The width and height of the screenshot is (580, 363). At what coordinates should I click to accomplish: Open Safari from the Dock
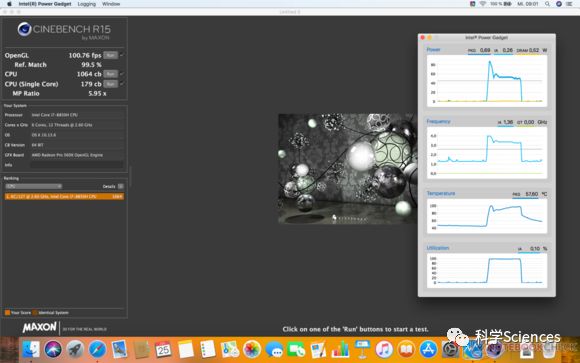point(97,349)
